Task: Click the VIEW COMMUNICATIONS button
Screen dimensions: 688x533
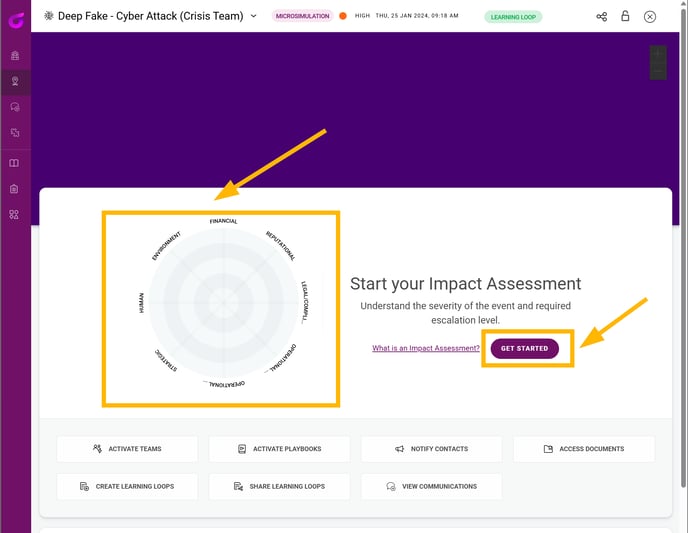Action: click(431, 486)
